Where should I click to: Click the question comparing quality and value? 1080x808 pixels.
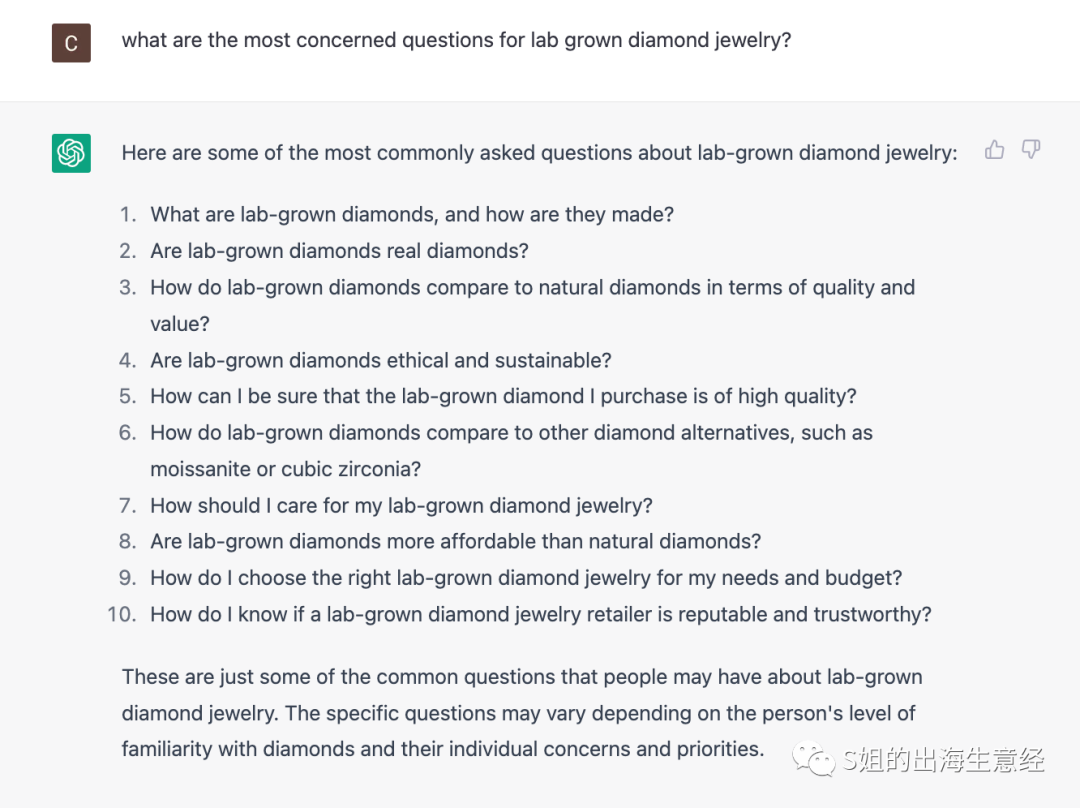(x=532, y=288)
